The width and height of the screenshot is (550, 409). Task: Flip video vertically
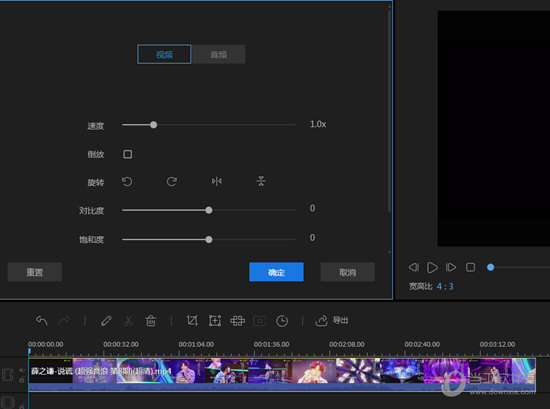tap(261, 181)
